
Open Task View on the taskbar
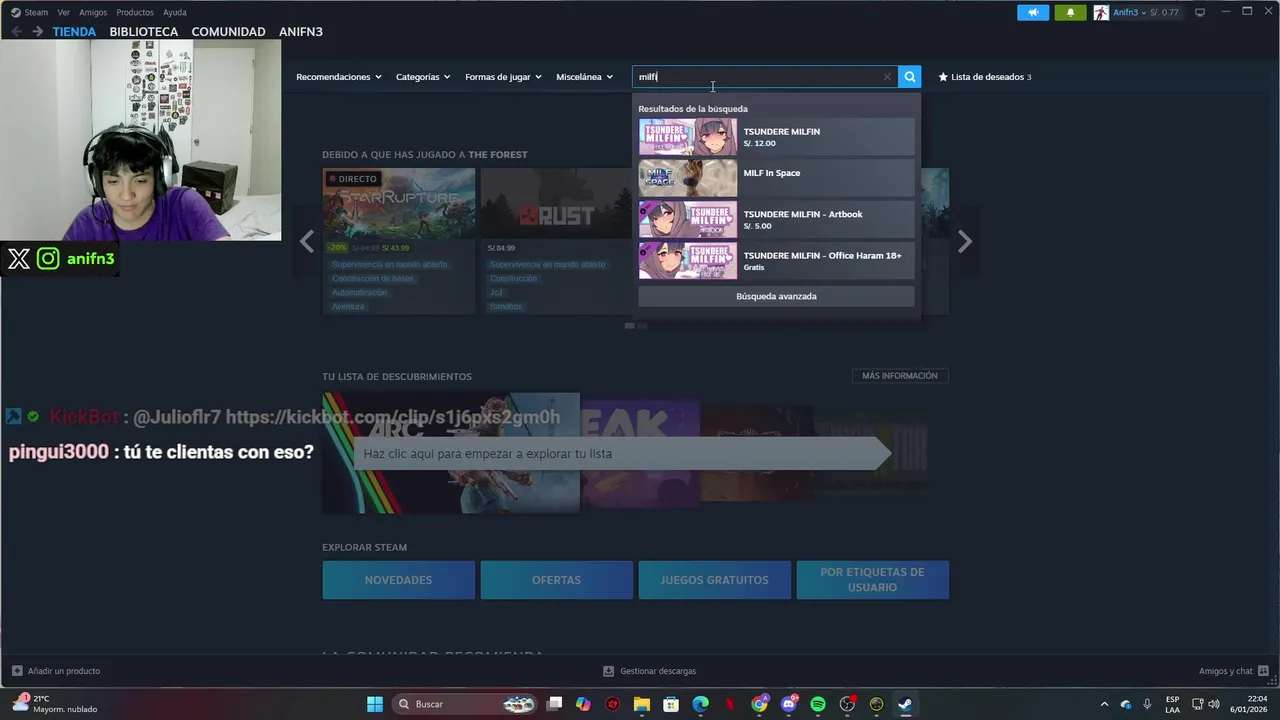point(555,704)
